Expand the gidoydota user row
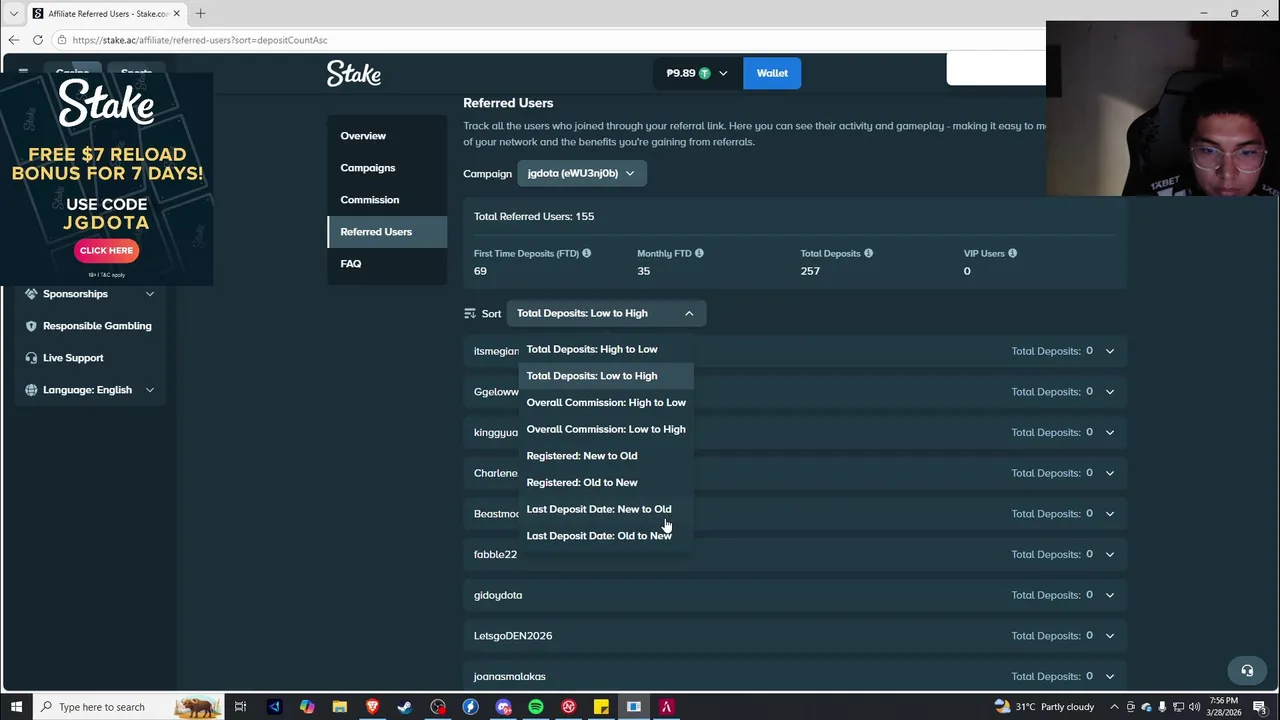 coord(1110,595)
